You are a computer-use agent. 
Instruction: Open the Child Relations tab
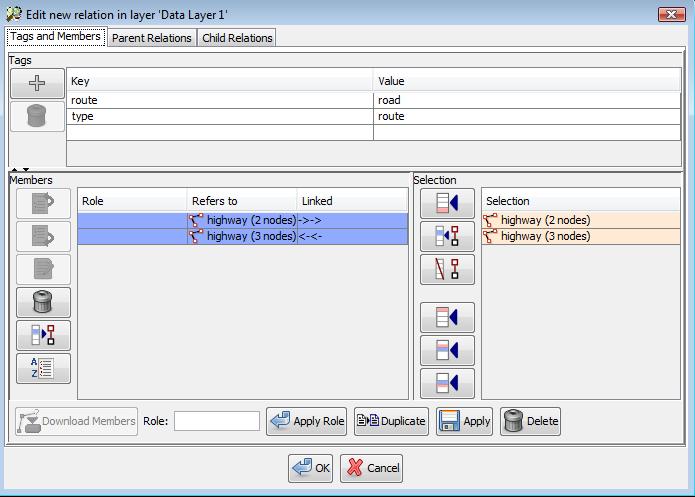pos(236,38)
